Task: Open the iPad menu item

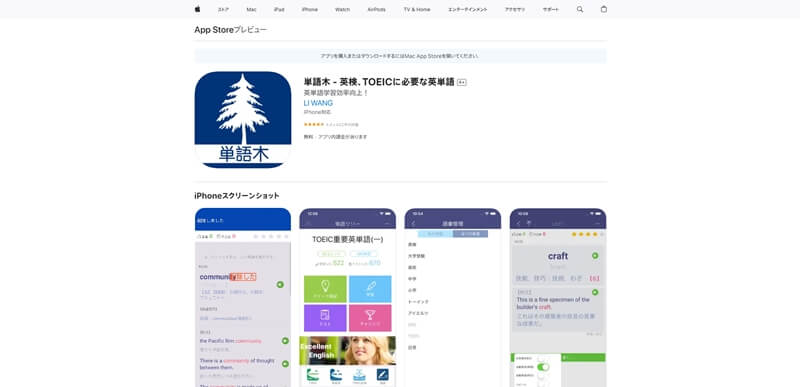Action: tap(279, 10)
